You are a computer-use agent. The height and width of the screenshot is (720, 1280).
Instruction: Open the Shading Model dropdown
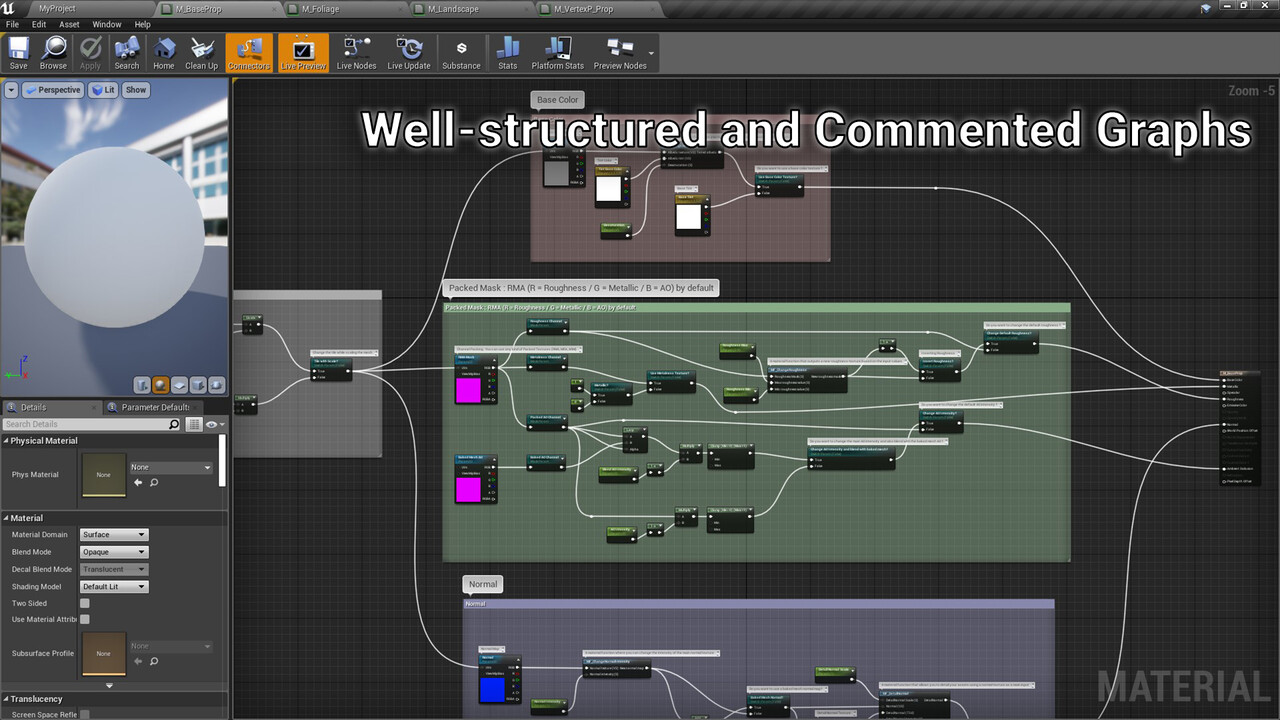pyautogui.click(x=114, y=587)
